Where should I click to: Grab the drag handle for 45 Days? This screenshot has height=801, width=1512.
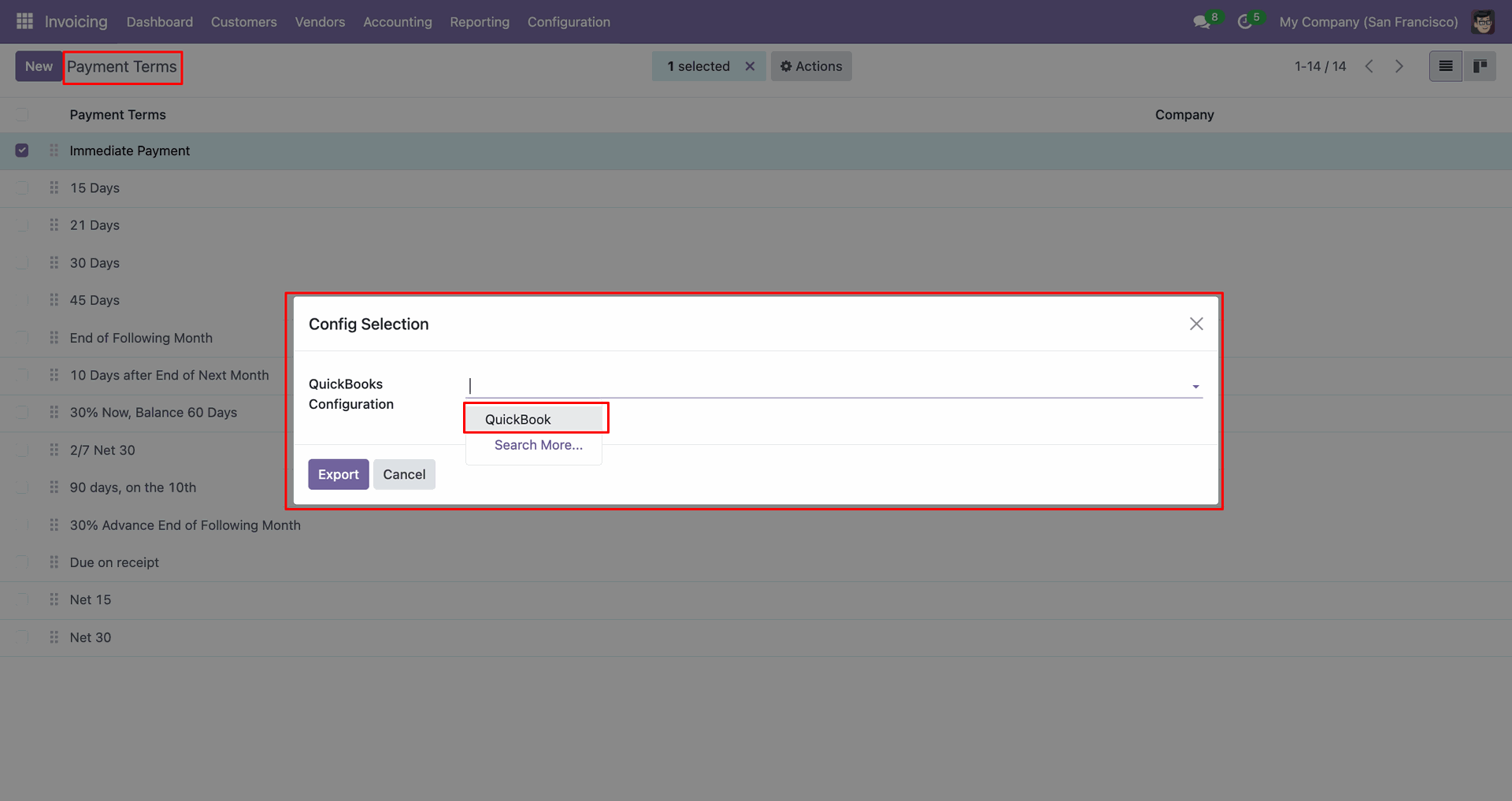pyautogui.click(x=54, y=300)
